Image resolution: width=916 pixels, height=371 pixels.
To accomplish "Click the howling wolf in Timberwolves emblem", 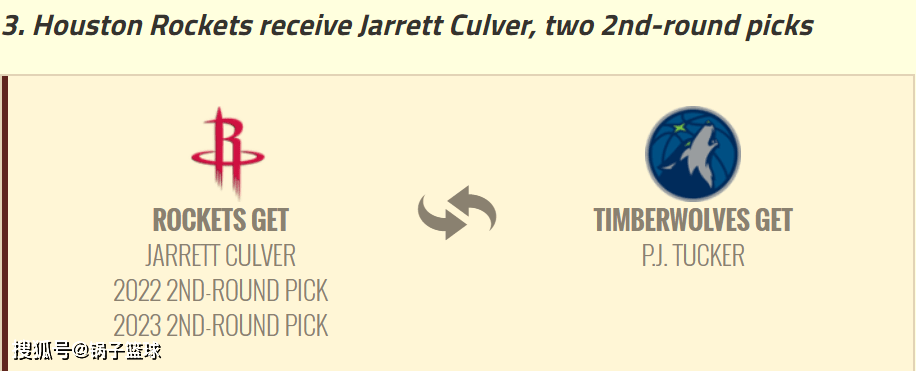I will 698,155.
